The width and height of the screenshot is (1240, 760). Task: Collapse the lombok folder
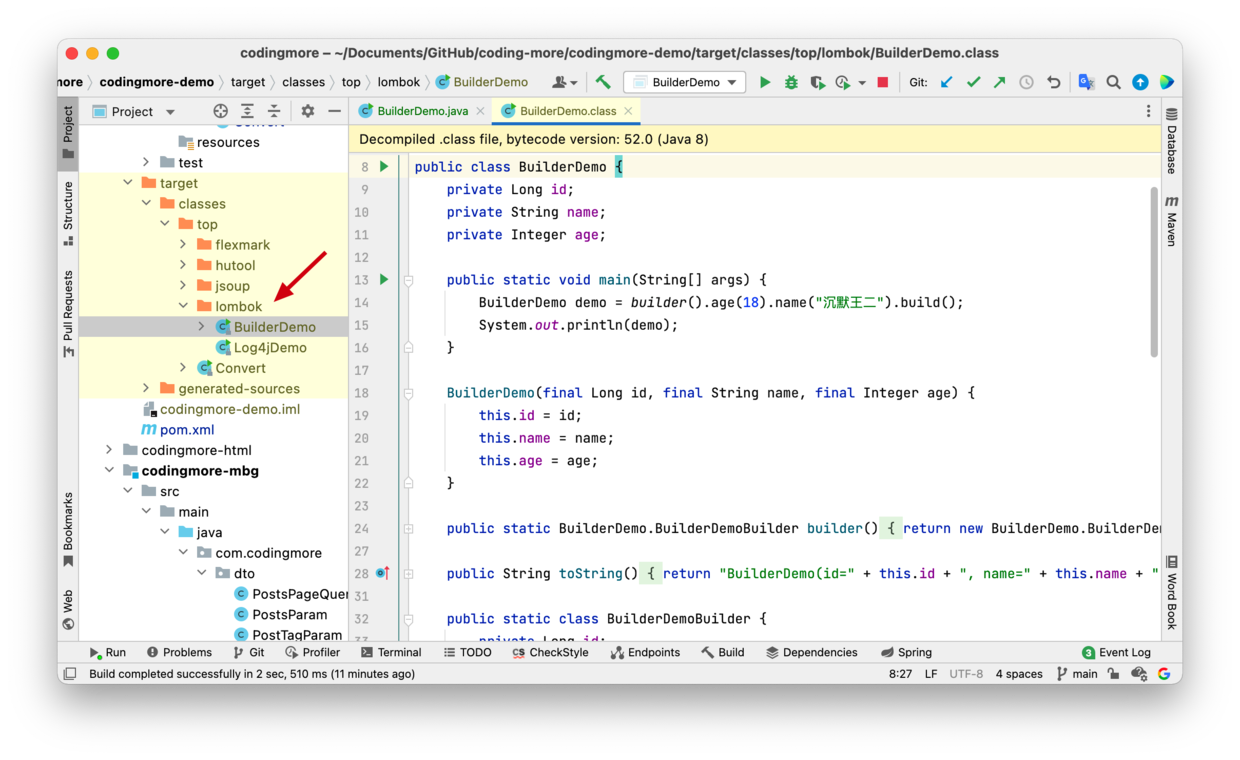click(183, 306)
